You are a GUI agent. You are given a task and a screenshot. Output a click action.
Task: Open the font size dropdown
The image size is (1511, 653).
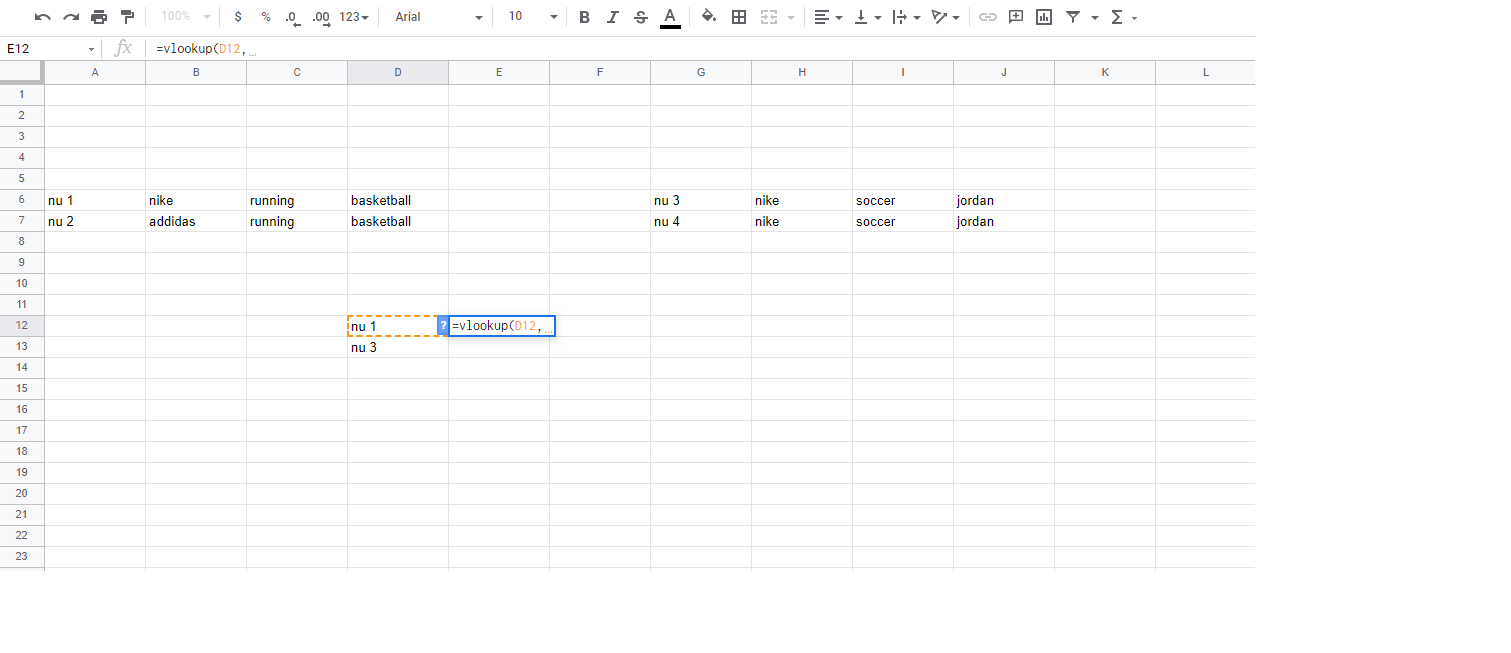[528, 17]
